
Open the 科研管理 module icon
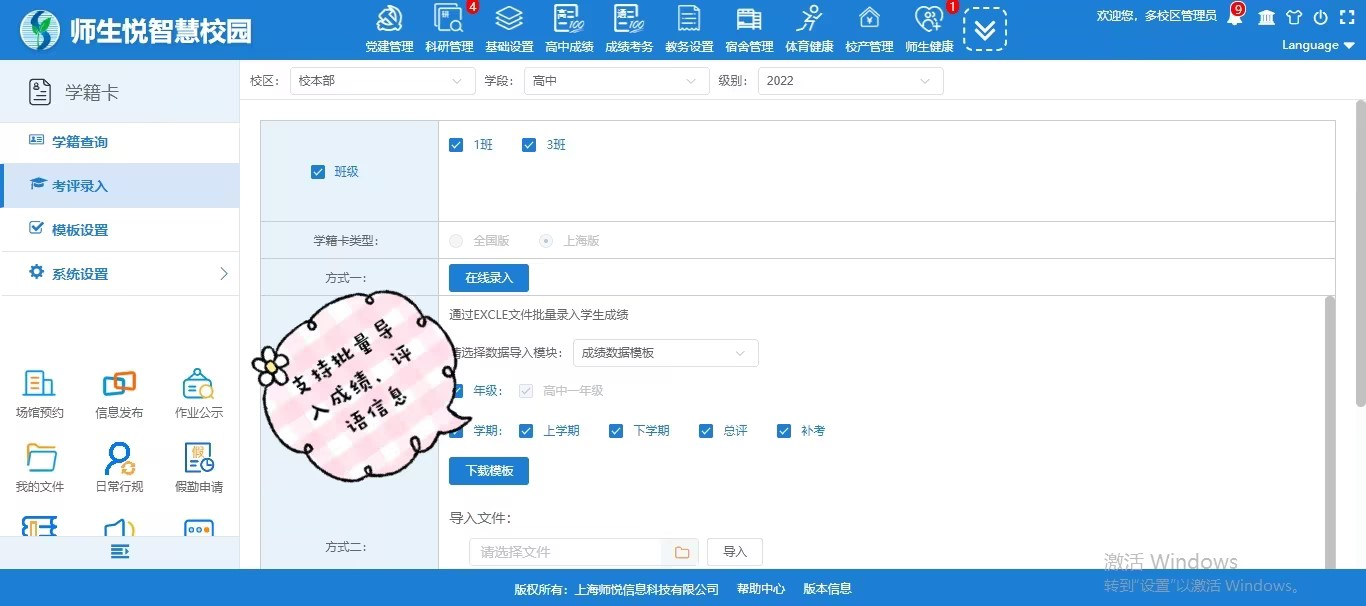point(448,20)
